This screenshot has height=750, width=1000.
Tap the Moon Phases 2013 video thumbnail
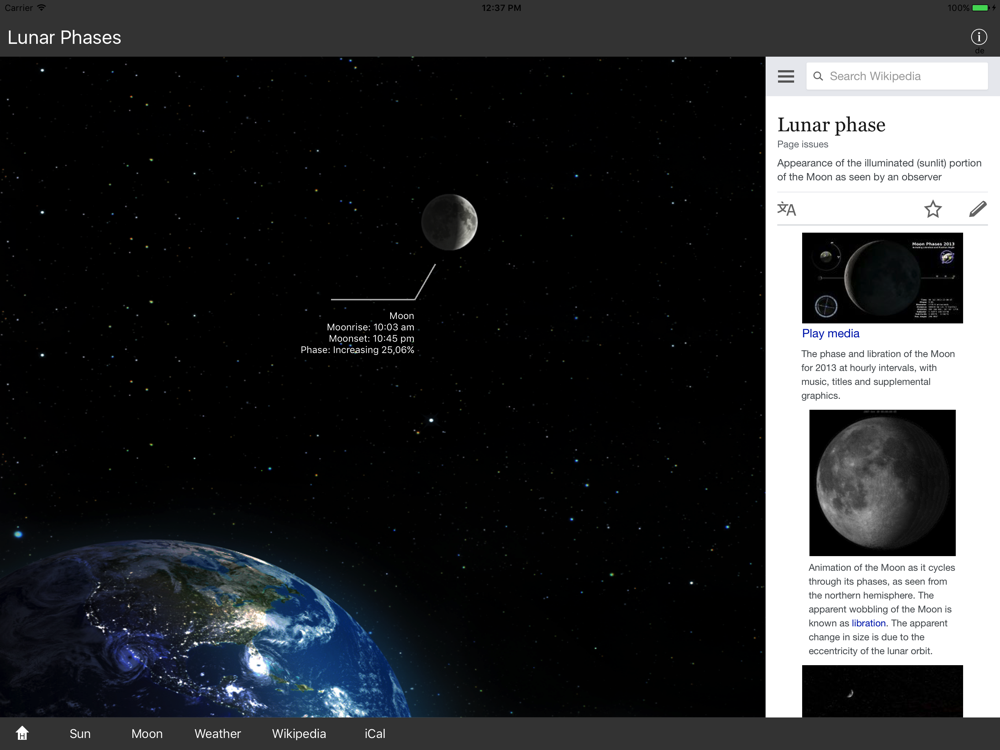coord(882,277)
